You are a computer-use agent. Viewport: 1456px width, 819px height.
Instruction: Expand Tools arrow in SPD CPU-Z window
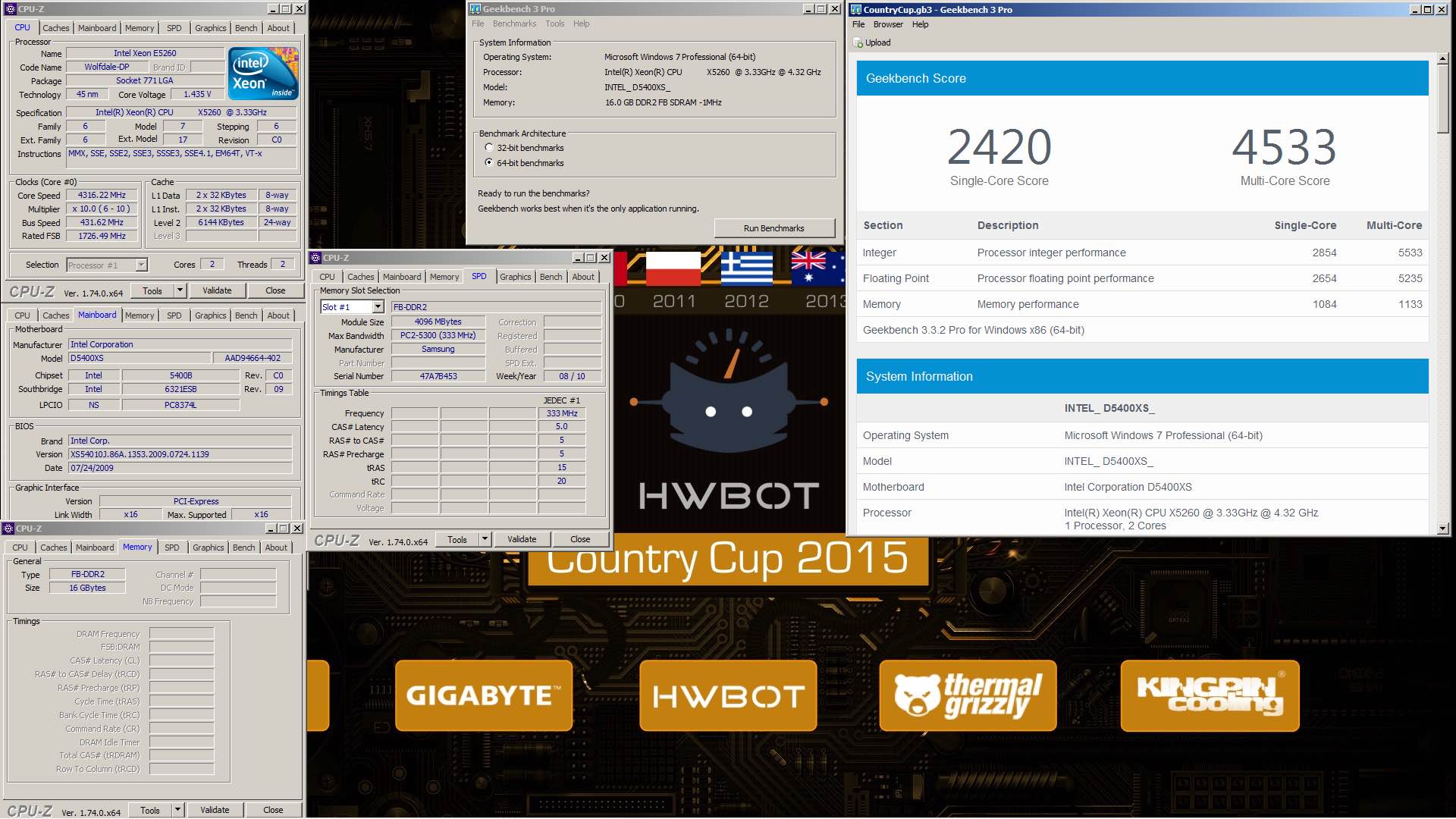coord(485,539)
